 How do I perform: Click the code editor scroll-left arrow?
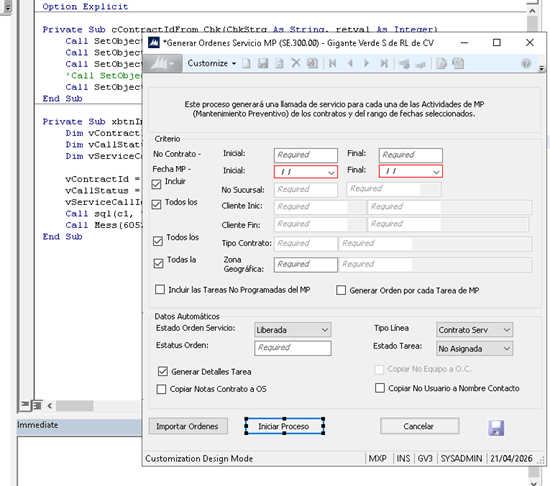[49, 406]
